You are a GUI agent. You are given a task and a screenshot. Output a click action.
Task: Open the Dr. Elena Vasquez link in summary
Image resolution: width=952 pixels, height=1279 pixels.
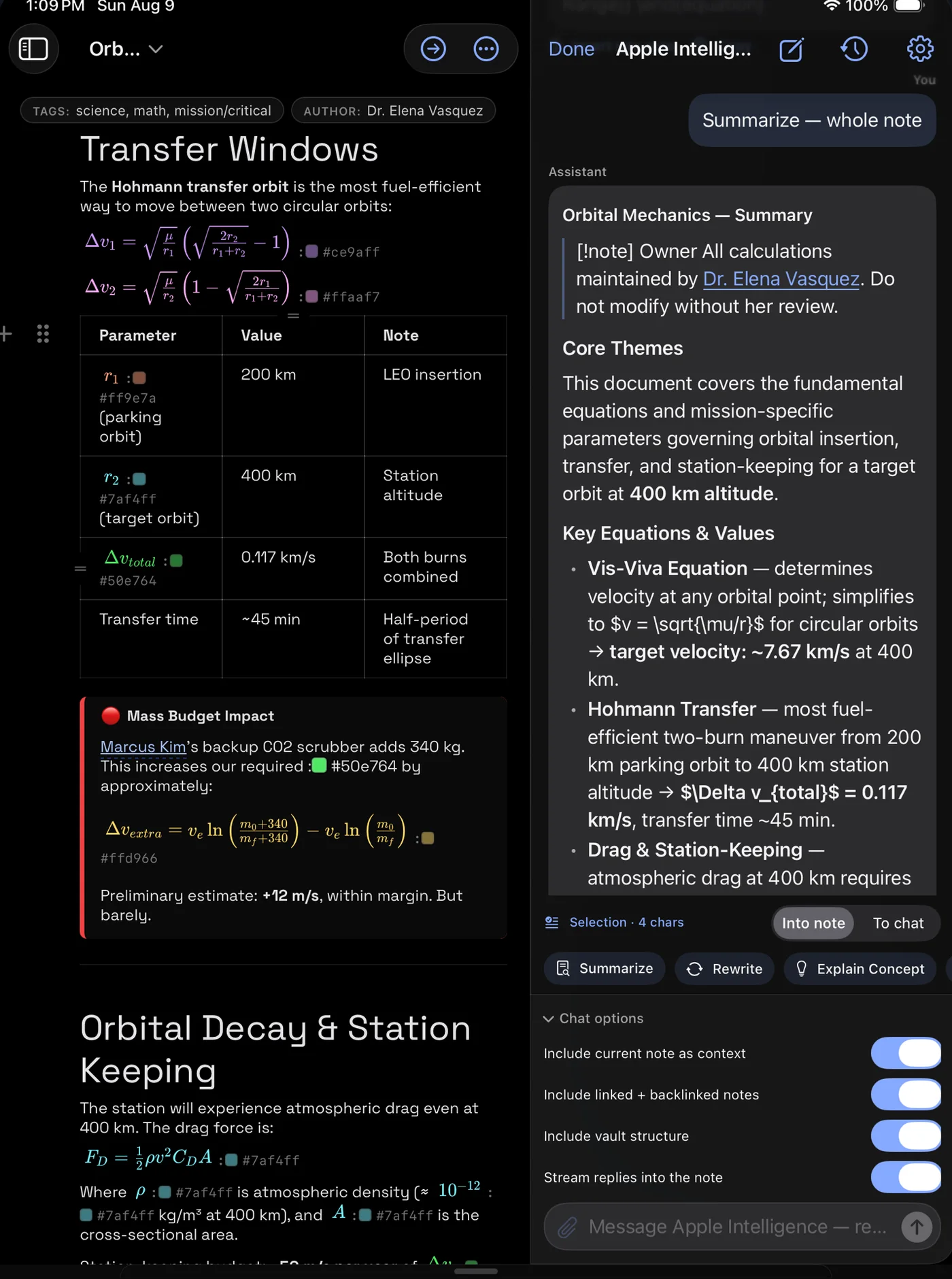(781, 279)
